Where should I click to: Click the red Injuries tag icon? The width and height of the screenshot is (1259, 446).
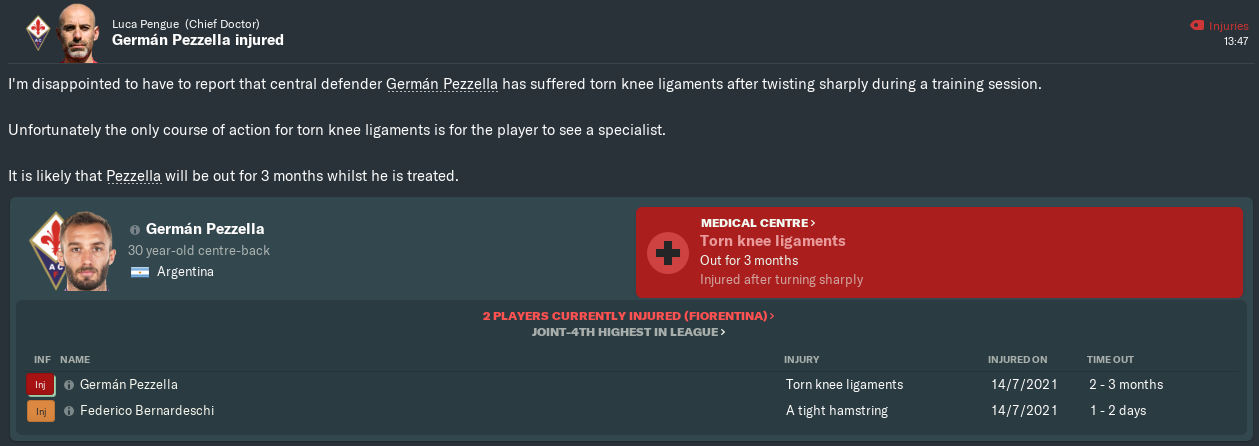click(x=1197, y=25)
